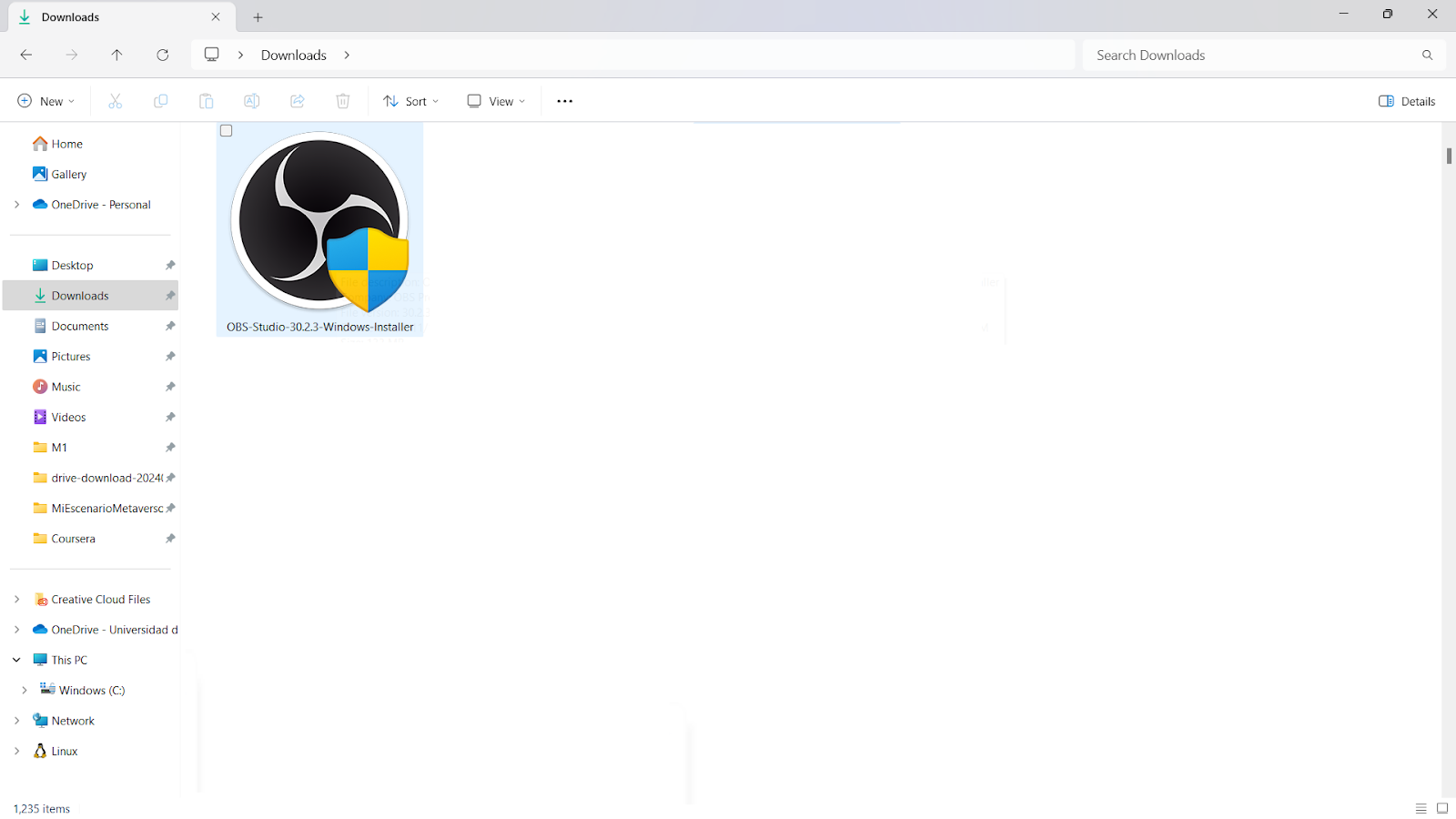
Task: Open the Sort dropdown menu
Action: tap(411, 101)
